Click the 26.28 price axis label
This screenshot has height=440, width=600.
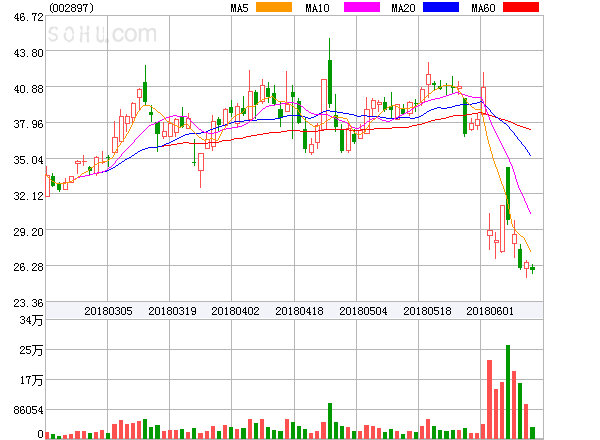(28, 267)
